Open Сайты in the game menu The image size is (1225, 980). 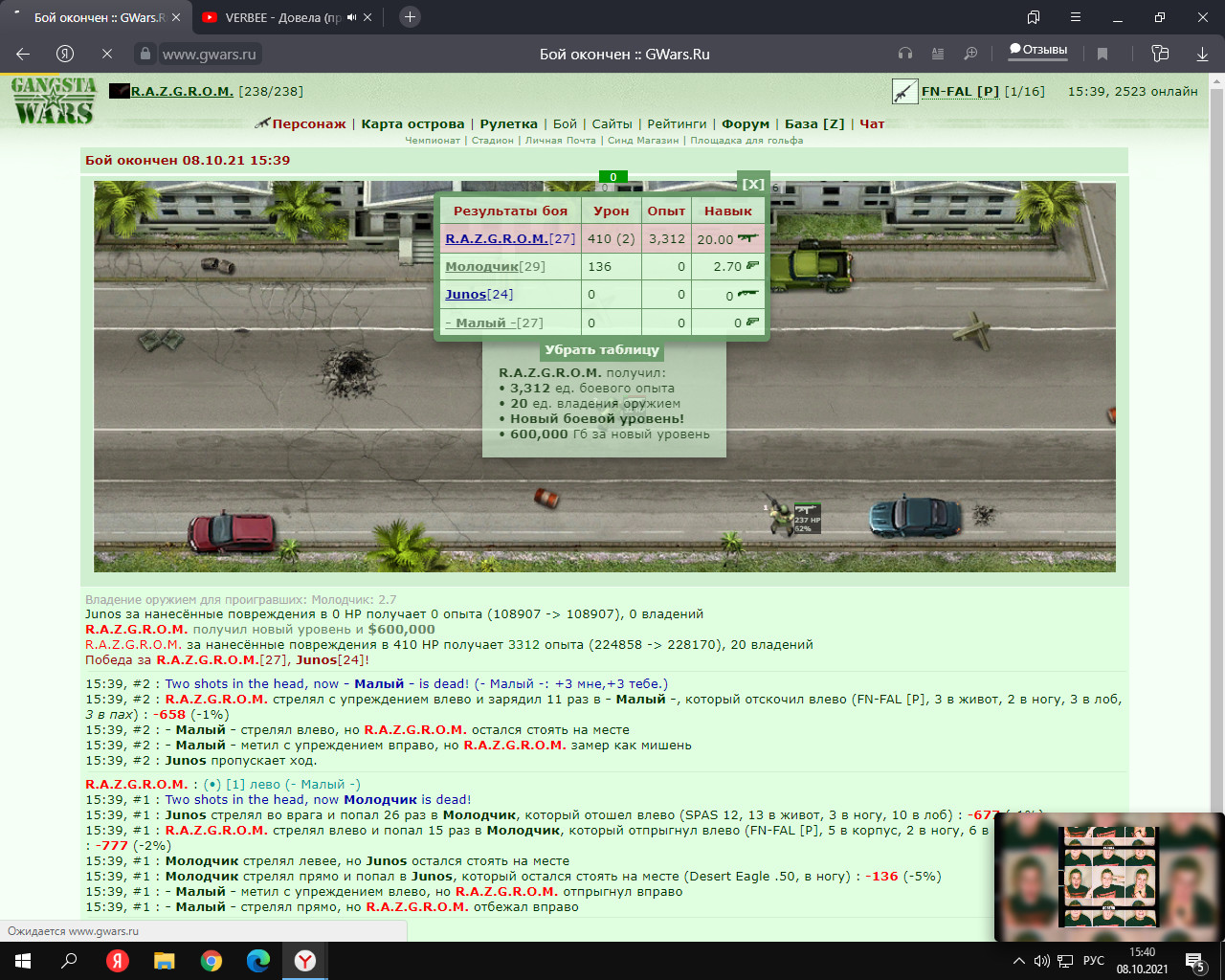click(612, 123)
